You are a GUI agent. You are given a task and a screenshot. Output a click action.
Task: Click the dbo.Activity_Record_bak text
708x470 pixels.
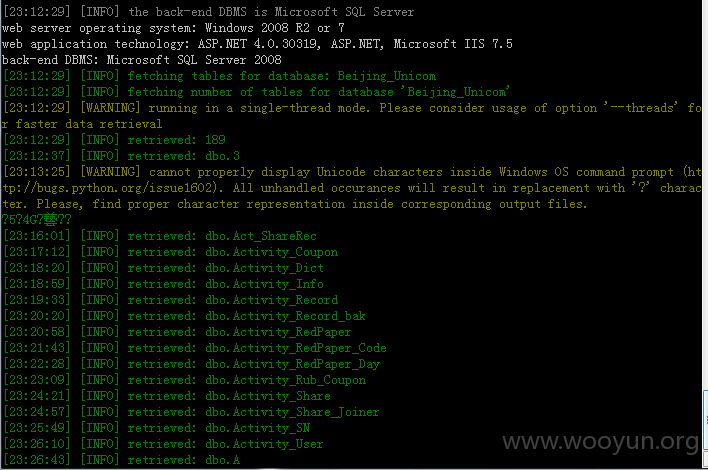pos(285,316)
